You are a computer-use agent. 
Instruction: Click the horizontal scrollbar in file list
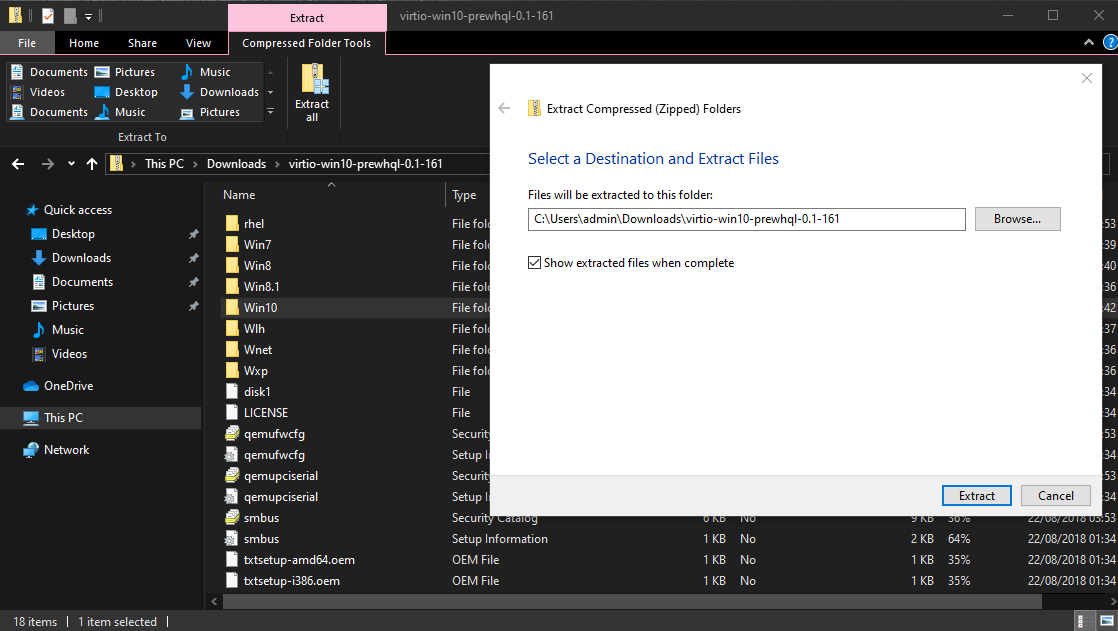632,602
